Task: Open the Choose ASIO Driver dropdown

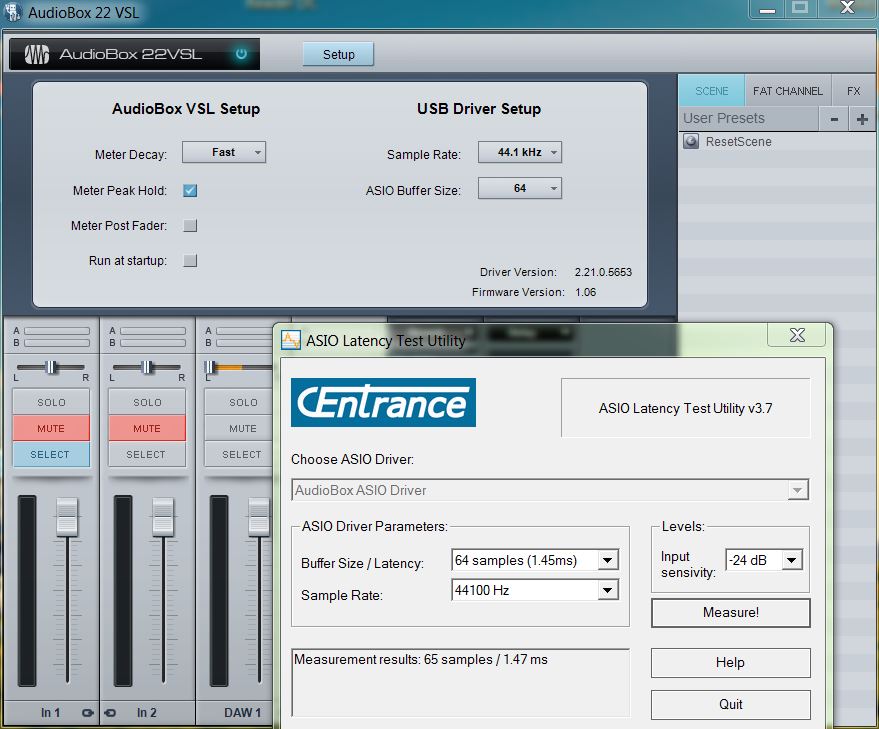Action: [550, 490]
